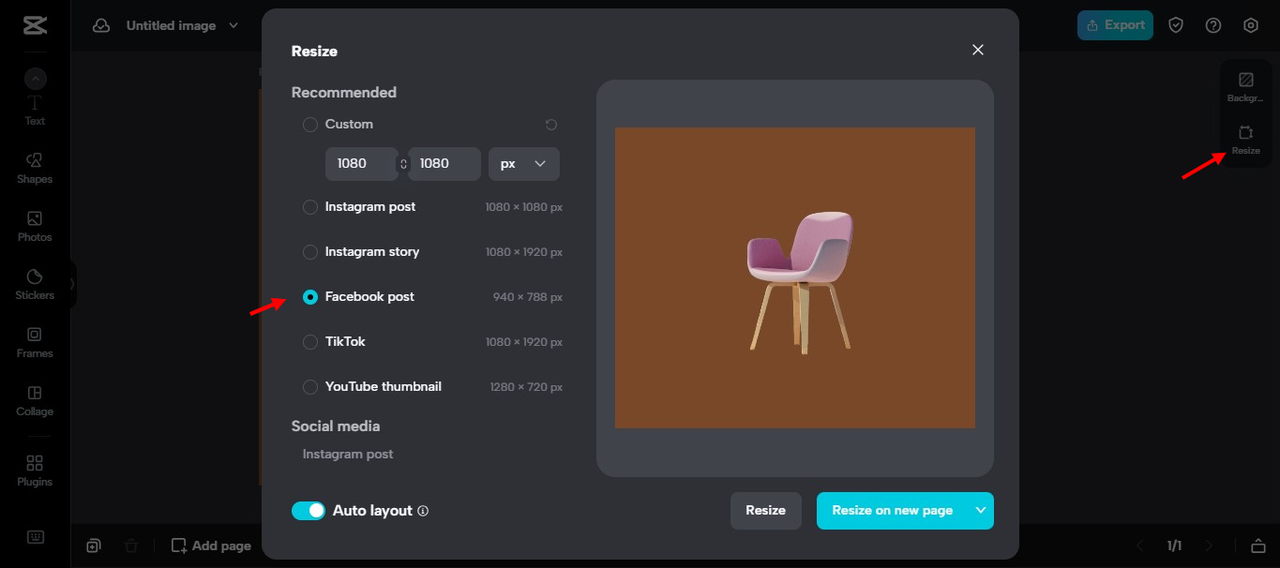Image resolution: width=1280 pixels, height=568 pixels.
Task: Click the 1/1 page counter
Action: pyautogui.click(x=1175, y=546)
